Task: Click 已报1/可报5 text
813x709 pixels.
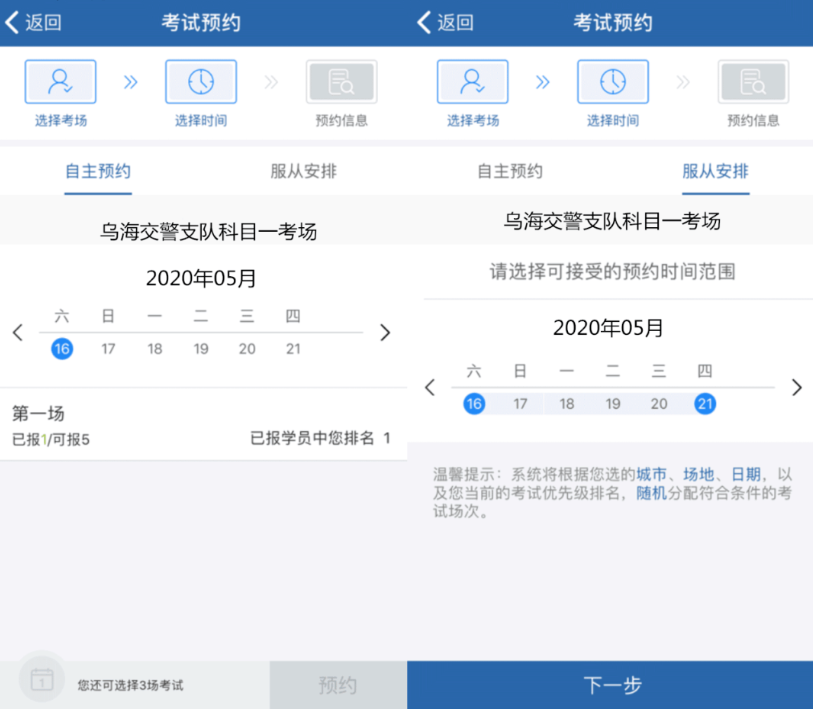Action: coord(51,440)
